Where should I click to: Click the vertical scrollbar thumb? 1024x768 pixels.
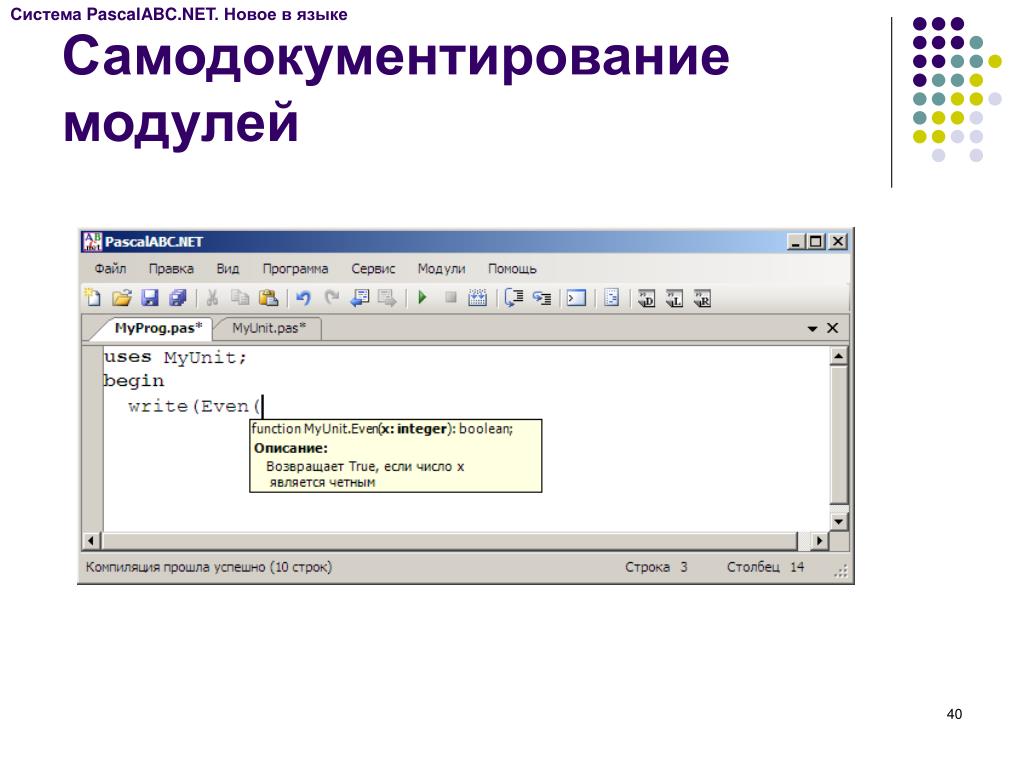pos(839,435)
